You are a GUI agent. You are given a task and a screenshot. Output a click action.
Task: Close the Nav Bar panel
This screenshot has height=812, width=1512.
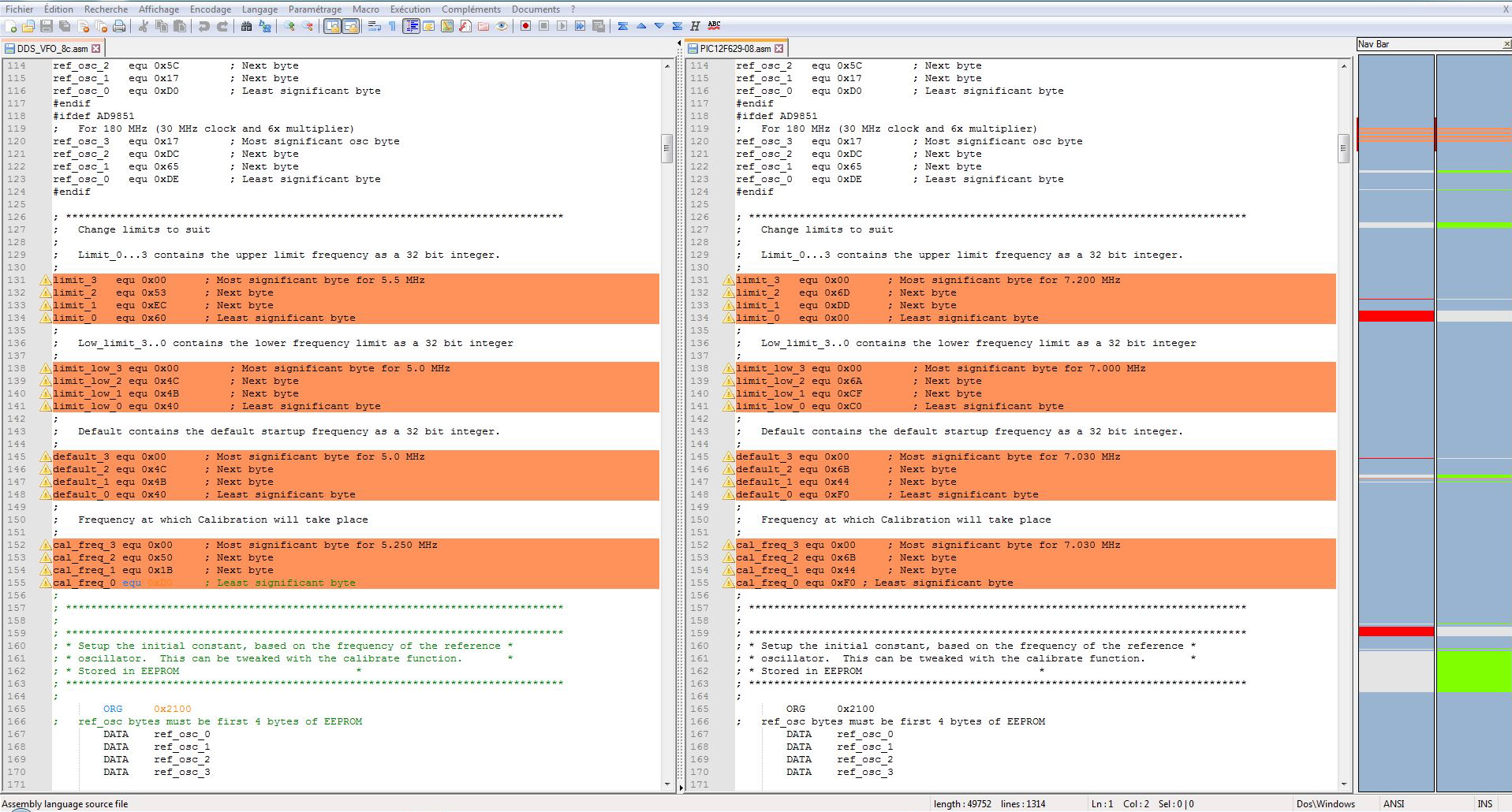click(x=1505, y=43)
